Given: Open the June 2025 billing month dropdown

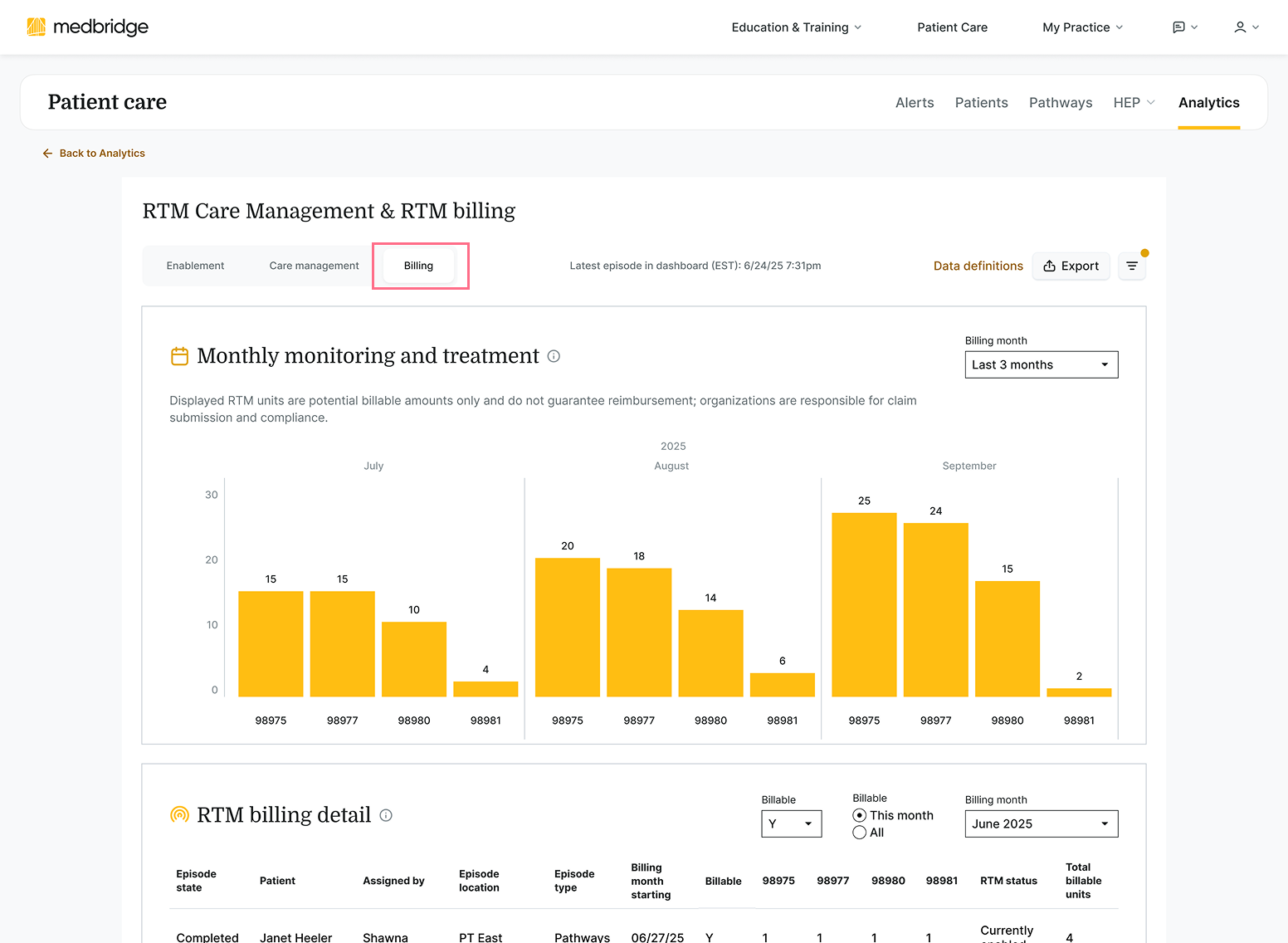Looking at the screenshot, I should pyautogui.click(x=1041, y=823).
